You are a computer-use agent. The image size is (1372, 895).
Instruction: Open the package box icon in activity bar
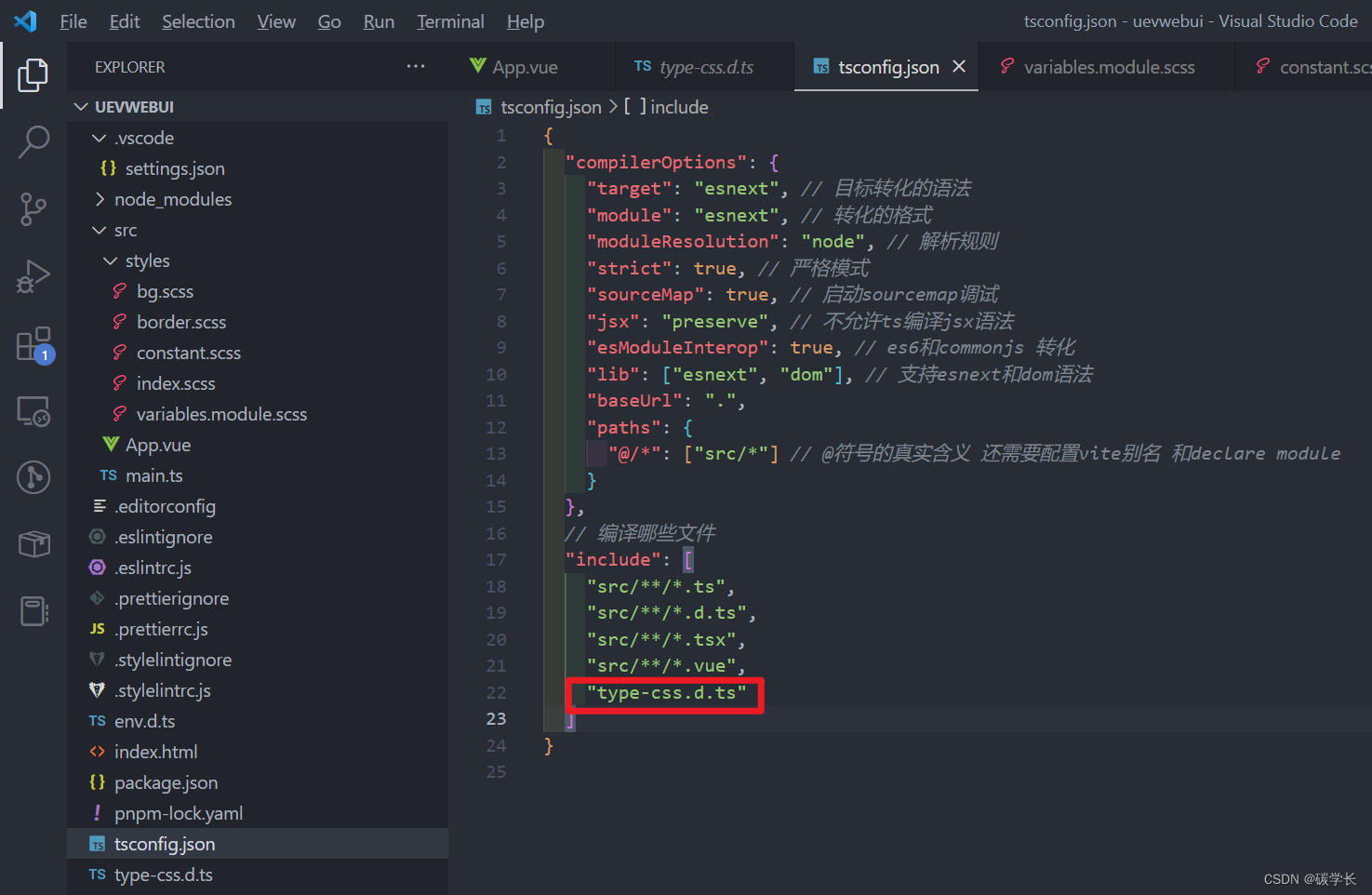pos(33,544)
